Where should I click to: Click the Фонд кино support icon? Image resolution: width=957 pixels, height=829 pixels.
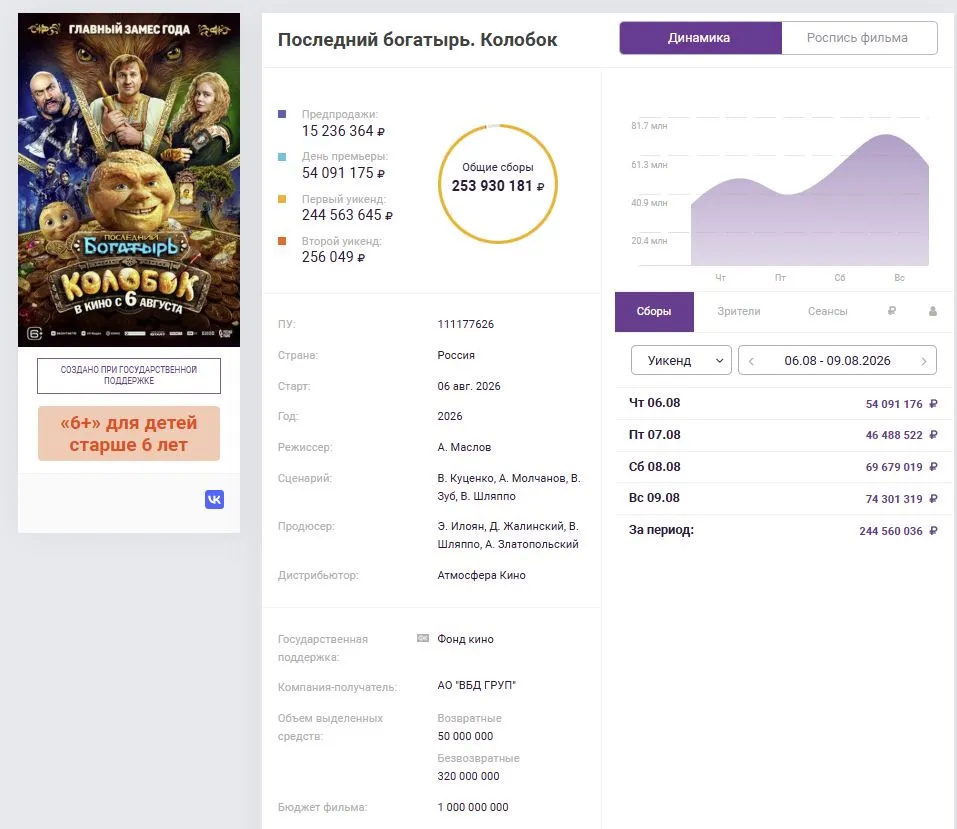coord(422,638)
